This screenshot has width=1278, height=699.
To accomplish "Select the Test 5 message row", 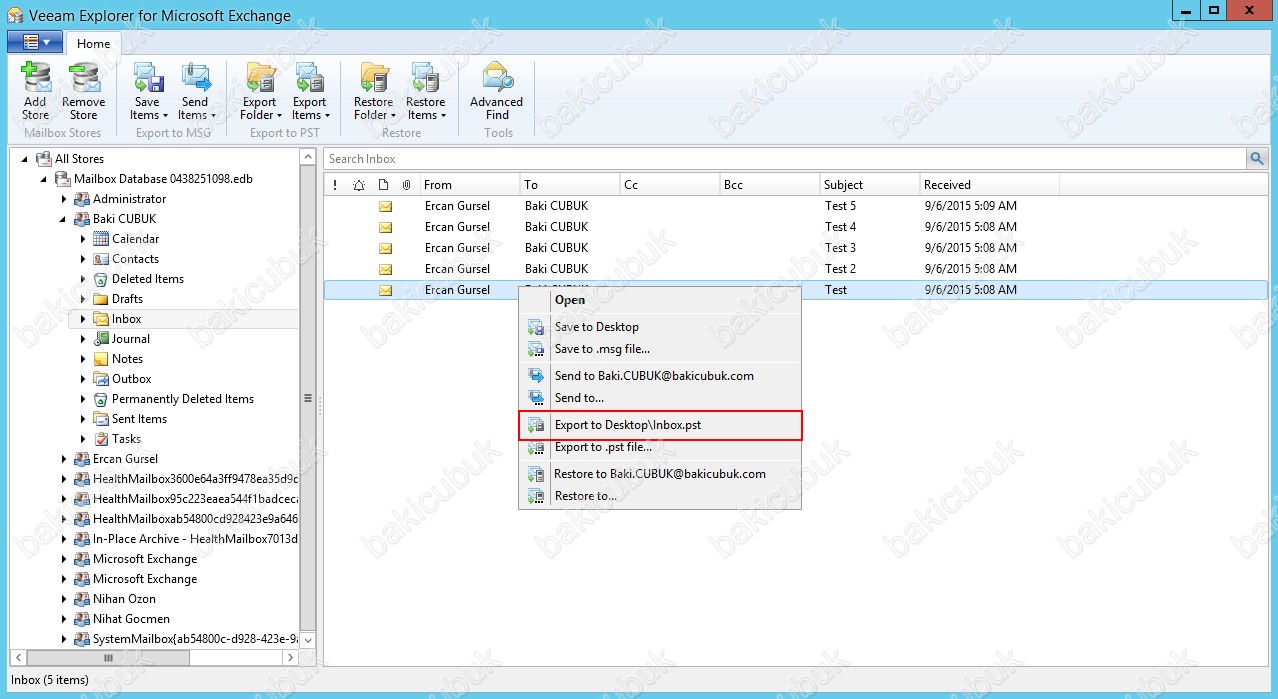I will (x=795, y=206).
